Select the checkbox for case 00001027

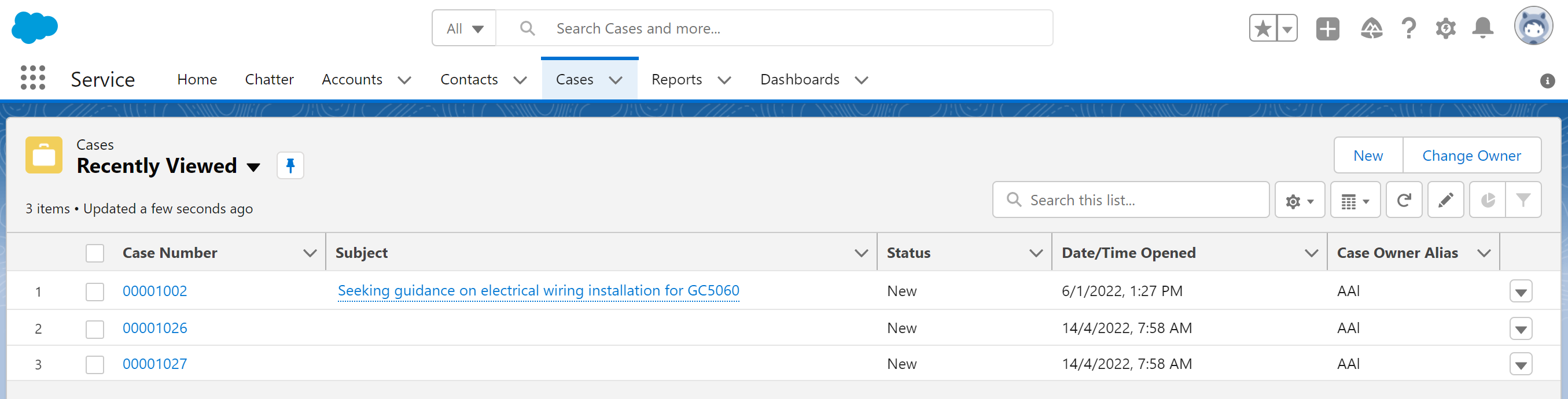click(95, 364)
